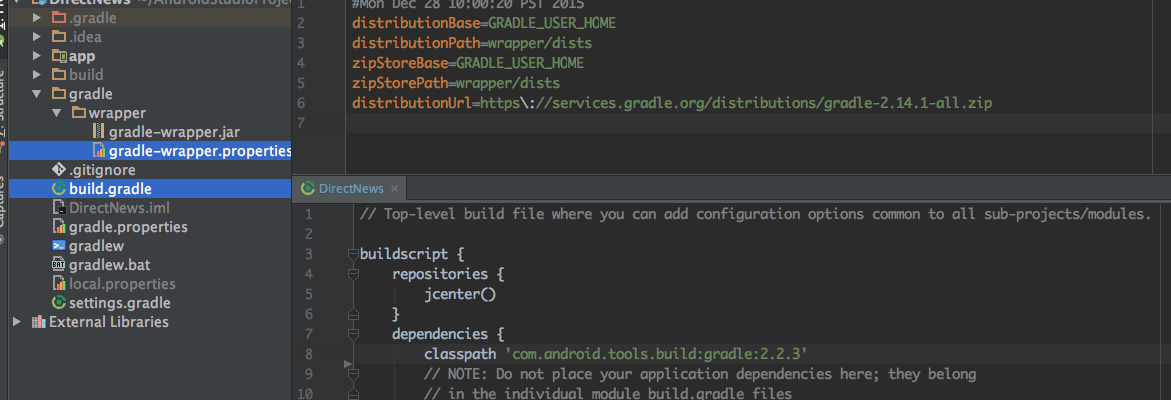The width and height of the screenshot is (1171, 400).
Task: Select .gradle folder in project tree
Action: tap(93, 17)
